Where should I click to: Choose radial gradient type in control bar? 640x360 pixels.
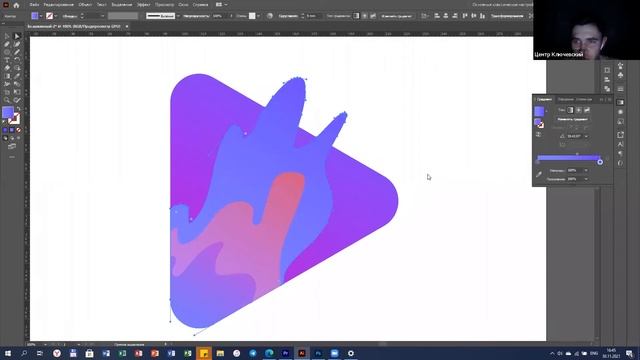364,16
